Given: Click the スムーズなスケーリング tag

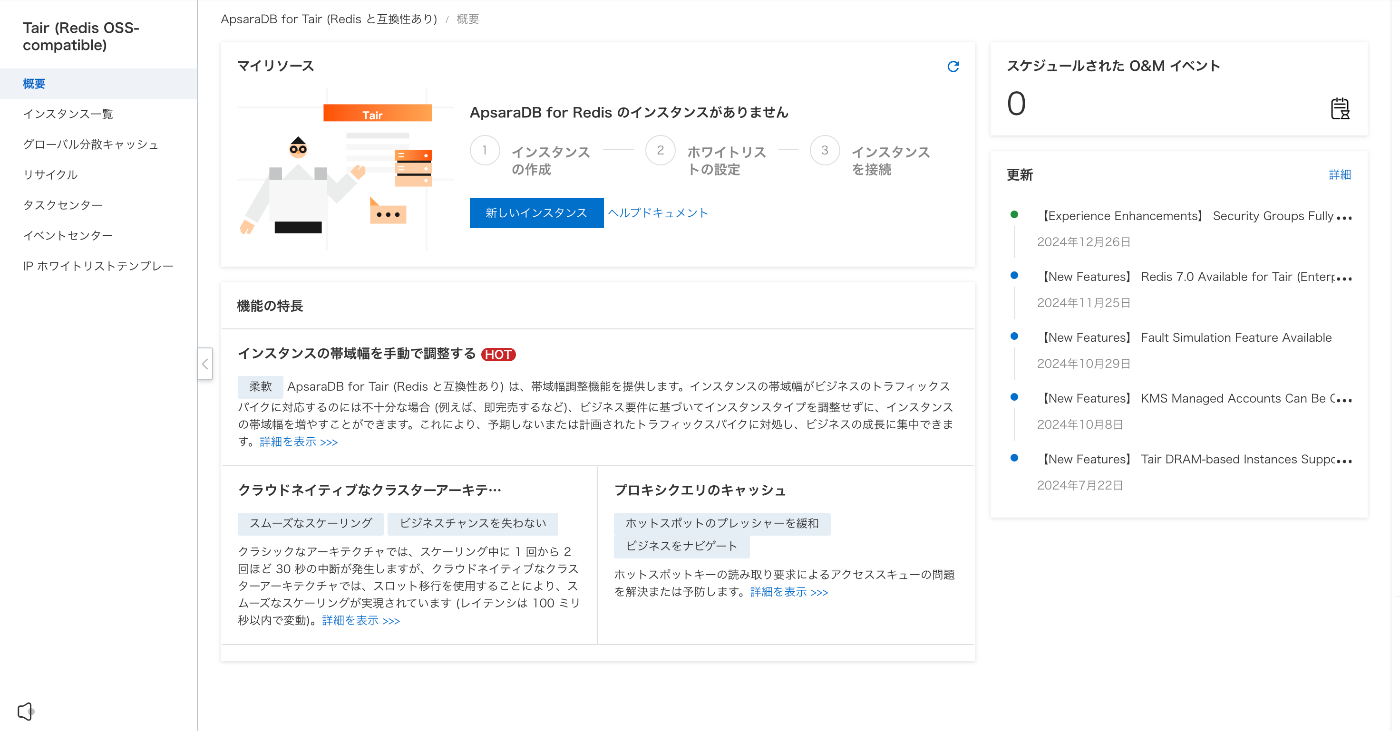Looking at the screenshot, I should pos(311,524).
